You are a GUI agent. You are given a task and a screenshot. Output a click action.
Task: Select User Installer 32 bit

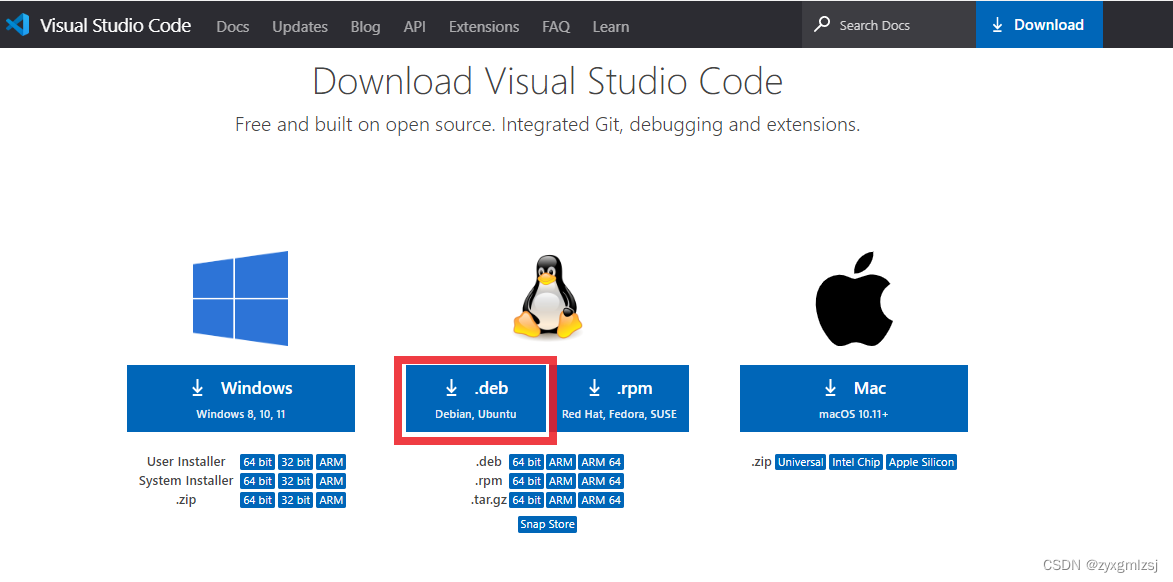click(295, 462)
